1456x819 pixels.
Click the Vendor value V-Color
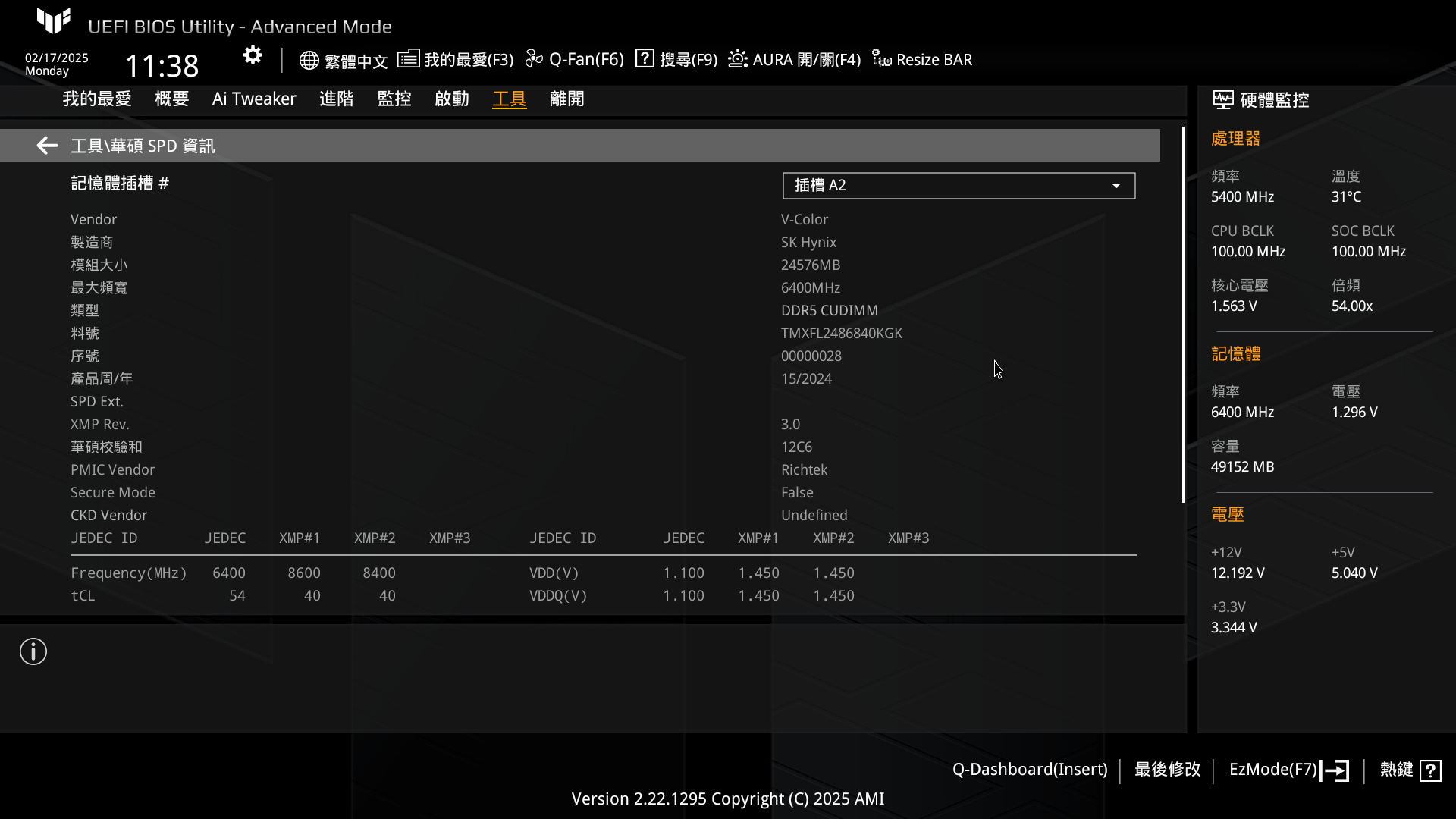[805, 220]
